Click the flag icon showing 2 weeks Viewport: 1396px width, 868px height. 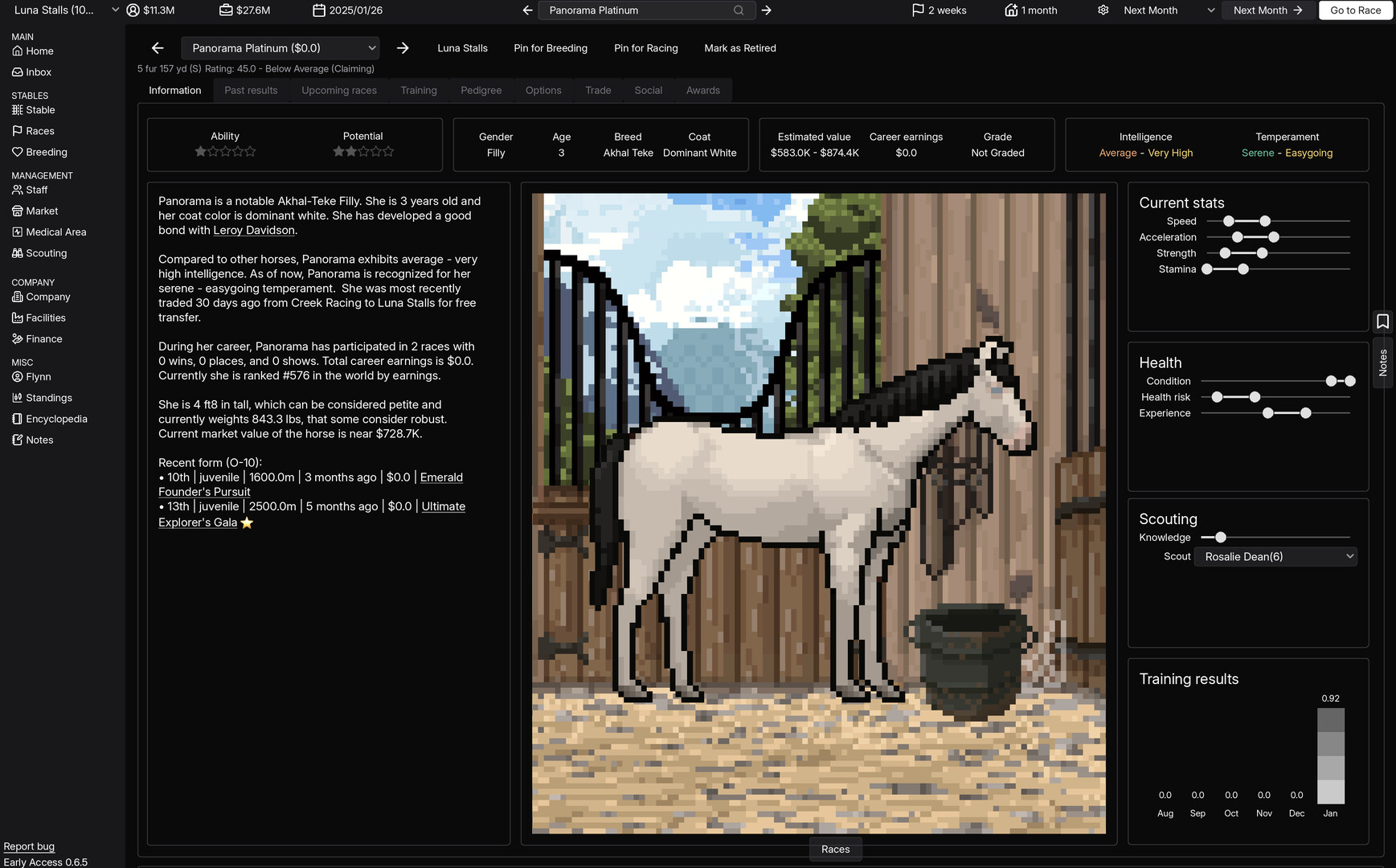939,10
